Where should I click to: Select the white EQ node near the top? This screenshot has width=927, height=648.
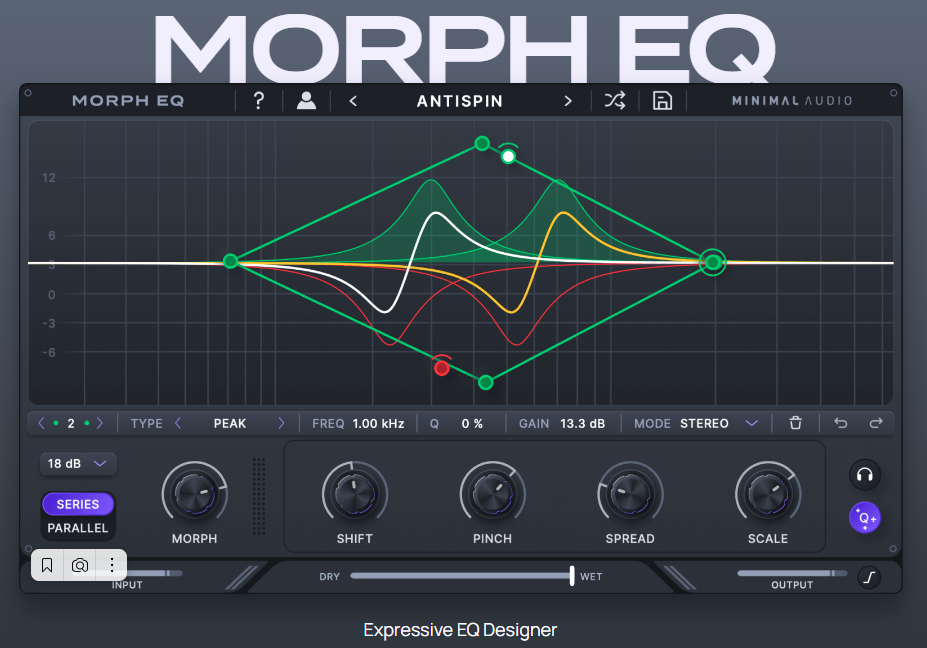coord(508,156)
